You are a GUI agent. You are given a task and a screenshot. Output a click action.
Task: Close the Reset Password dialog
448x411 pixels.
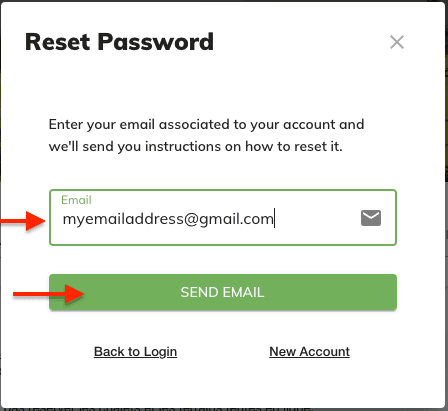[397, 42]
